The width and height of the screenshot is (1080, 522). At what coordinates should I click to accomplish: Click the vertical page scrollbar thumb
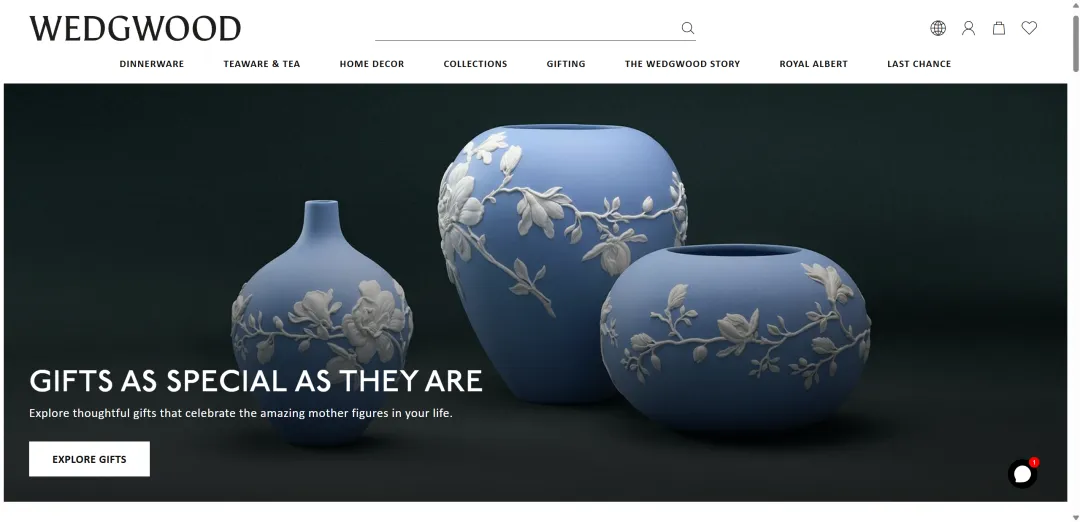[x=1075, y=41]
